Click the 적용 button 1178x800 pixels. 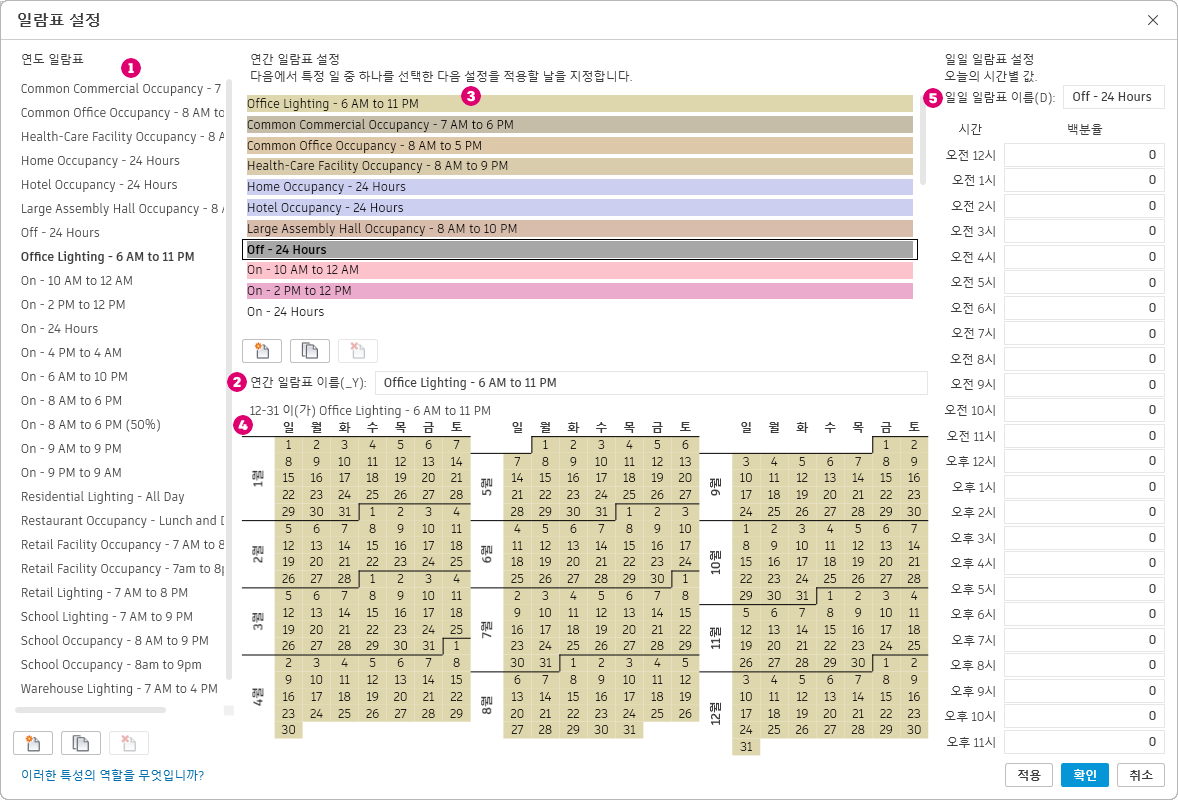[1029, 775]
